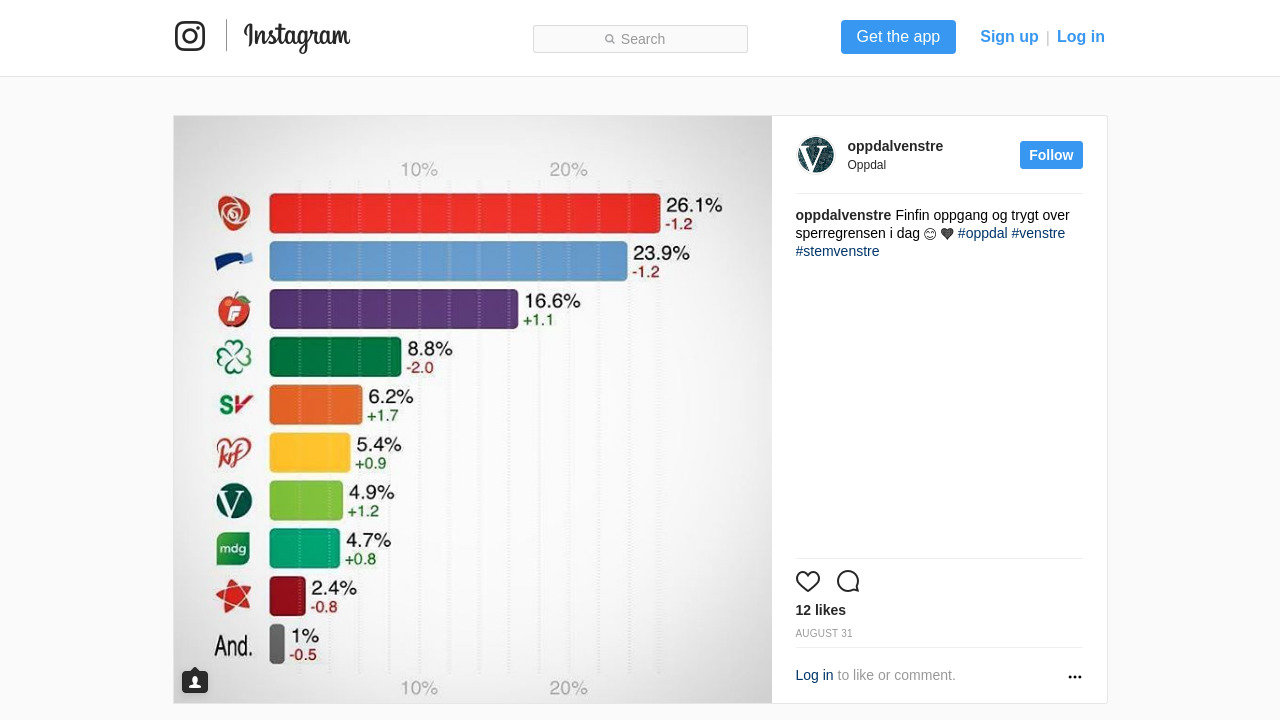
Task: Click the Get the app button
Action: [x=898, y=37]
